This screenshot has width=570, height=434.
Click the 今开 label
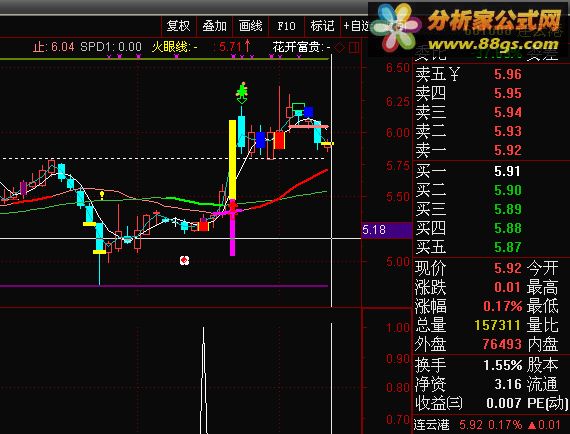[542, 268]
